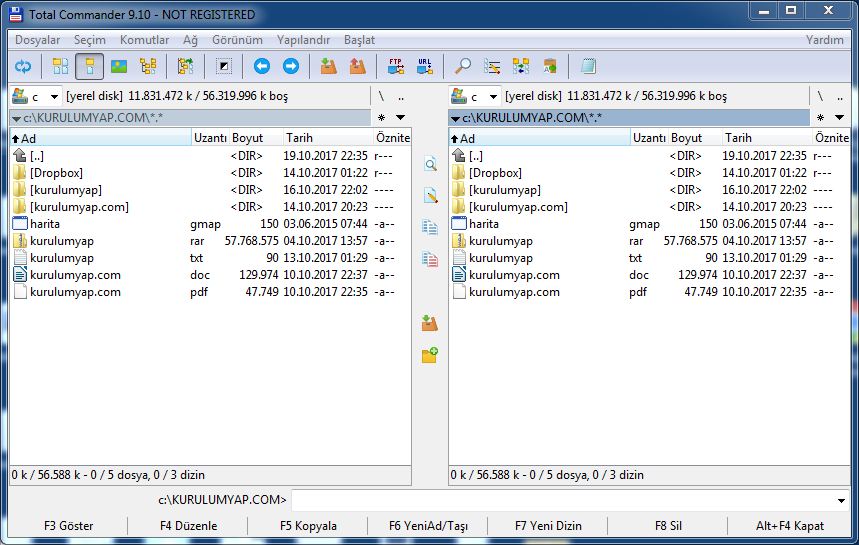Expand left panel directory history arrow
This screenshot has height=545, width=859.
pyautogui.click(x=400, y=117)
